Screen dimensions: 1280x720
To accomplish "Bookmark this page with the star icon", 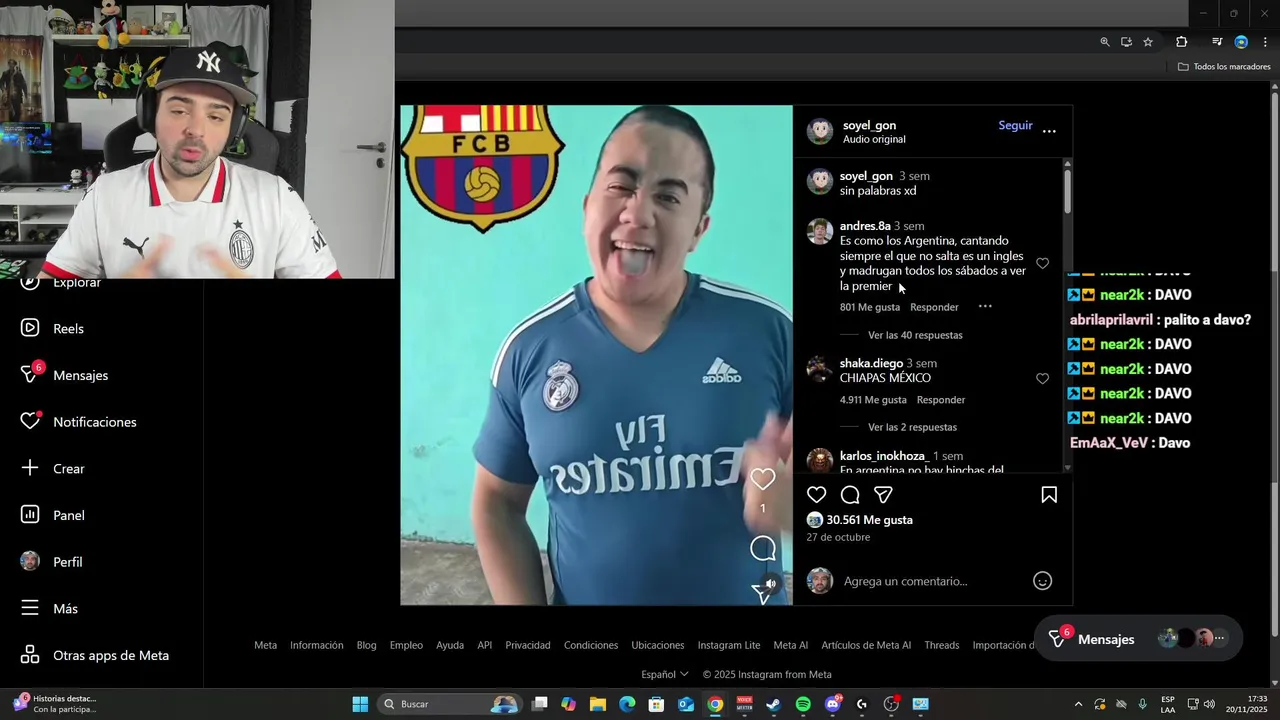I will pyautogui.click(x=1148, y=42).
